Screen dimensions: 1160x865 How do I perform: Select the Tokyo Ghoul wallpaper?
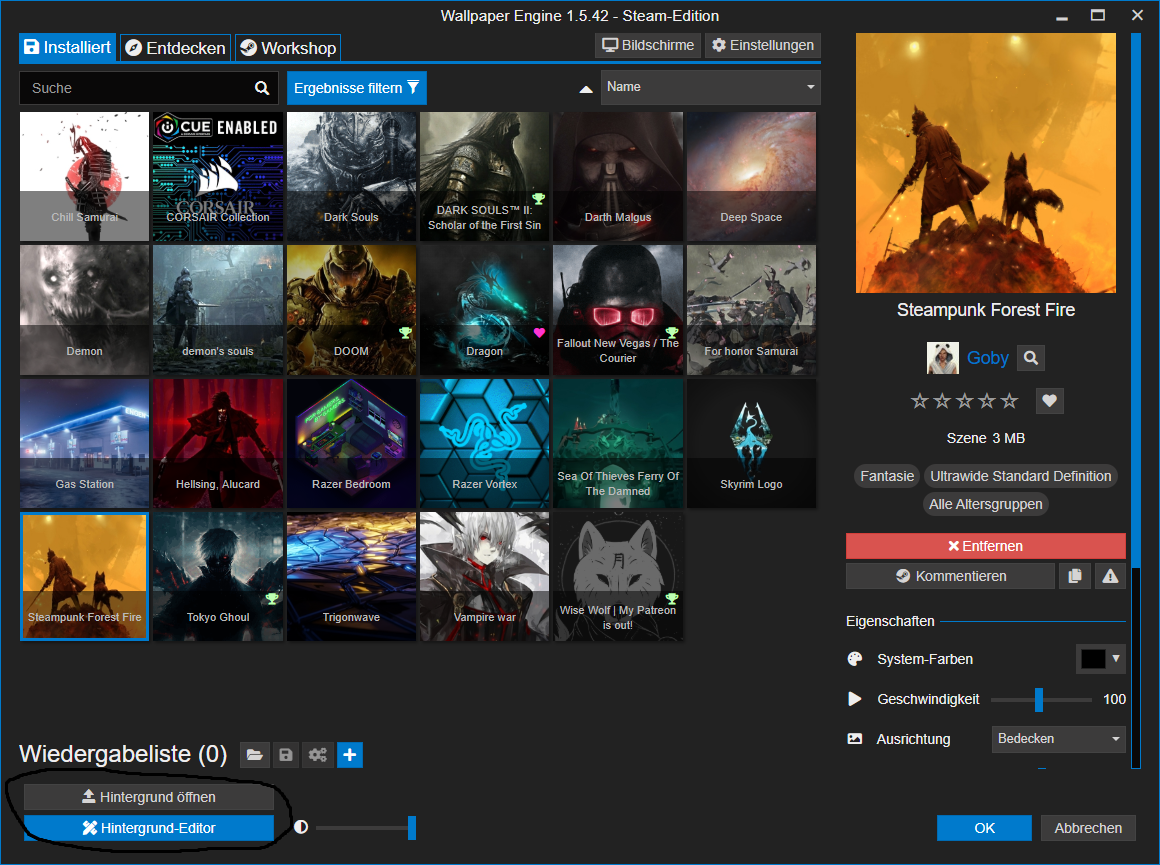[x=218, y=576]
